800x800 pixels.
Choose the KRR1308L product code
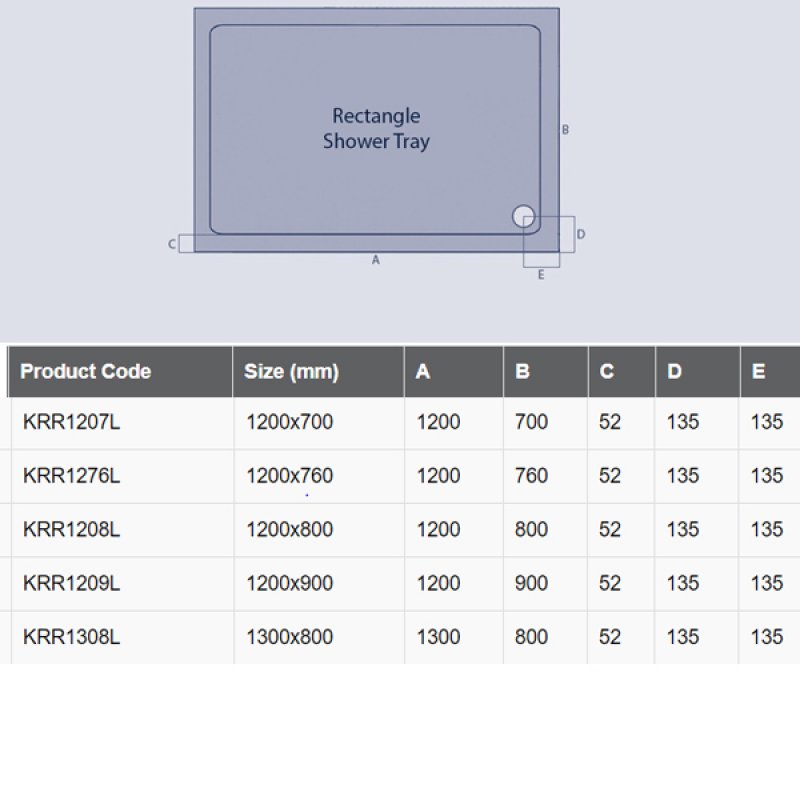(x=71, y=637)
